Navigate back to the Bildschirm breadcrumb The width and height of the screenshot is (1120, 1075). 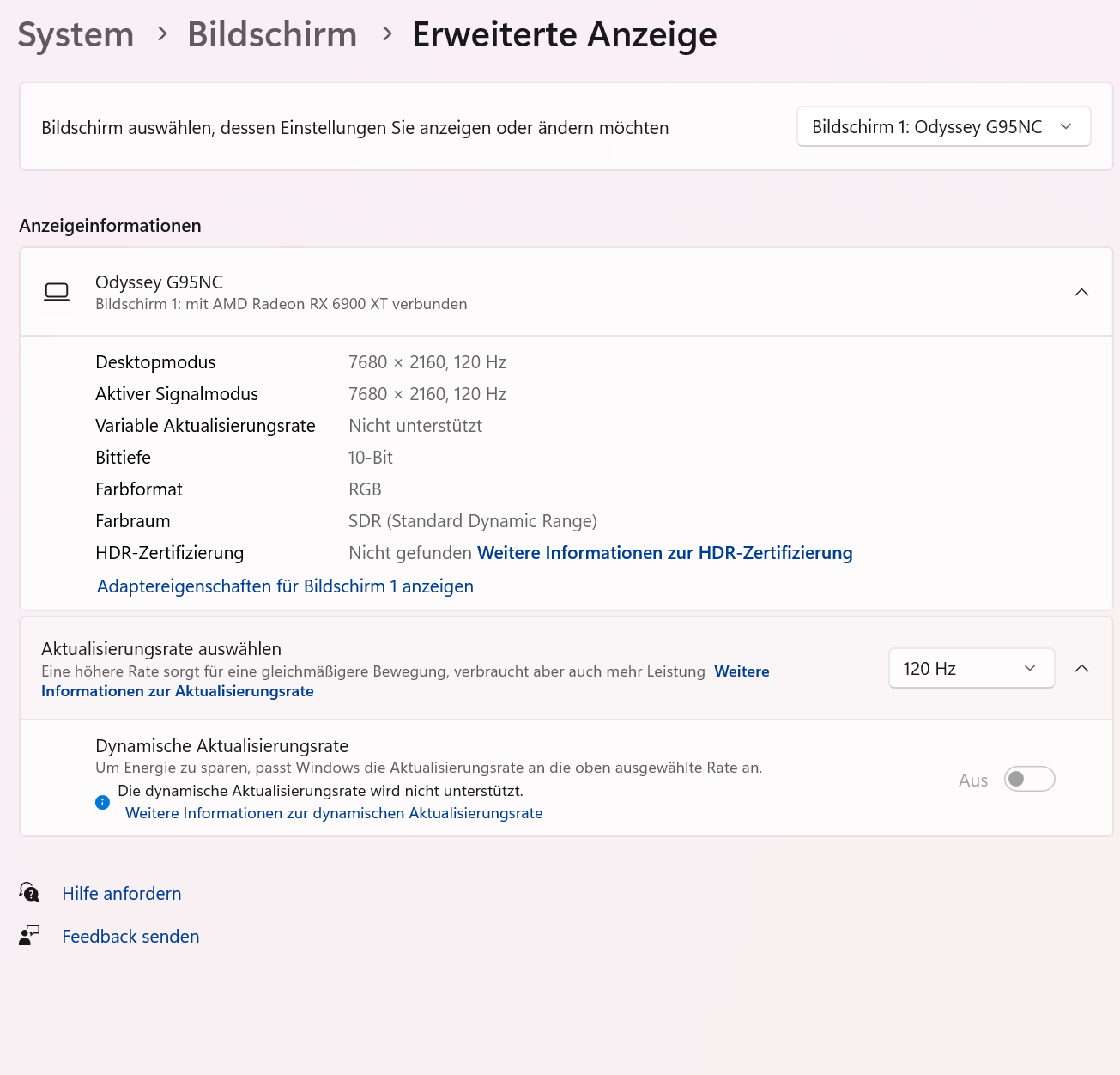point(272,34)
